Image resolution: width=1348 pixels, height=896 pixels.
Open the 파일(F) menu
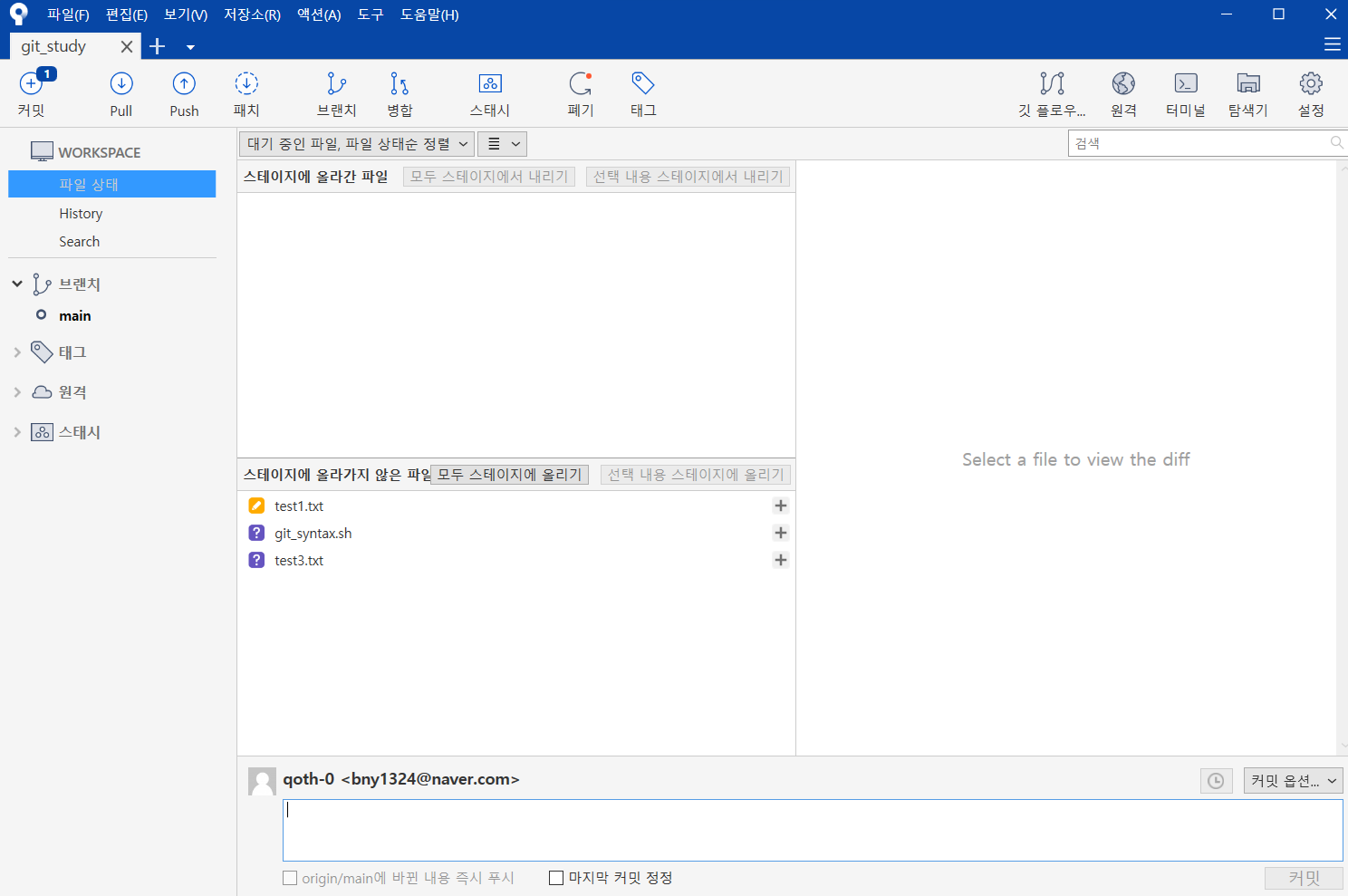pos(68,14)
